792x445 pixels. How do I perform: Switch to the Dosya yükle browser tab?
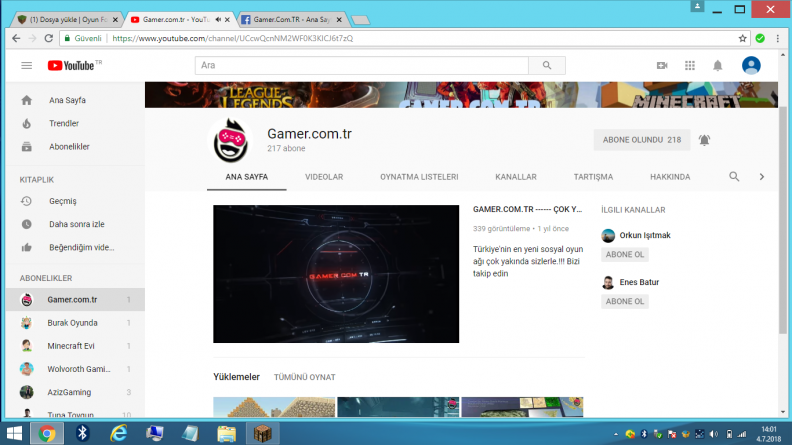tap(68, 20)
